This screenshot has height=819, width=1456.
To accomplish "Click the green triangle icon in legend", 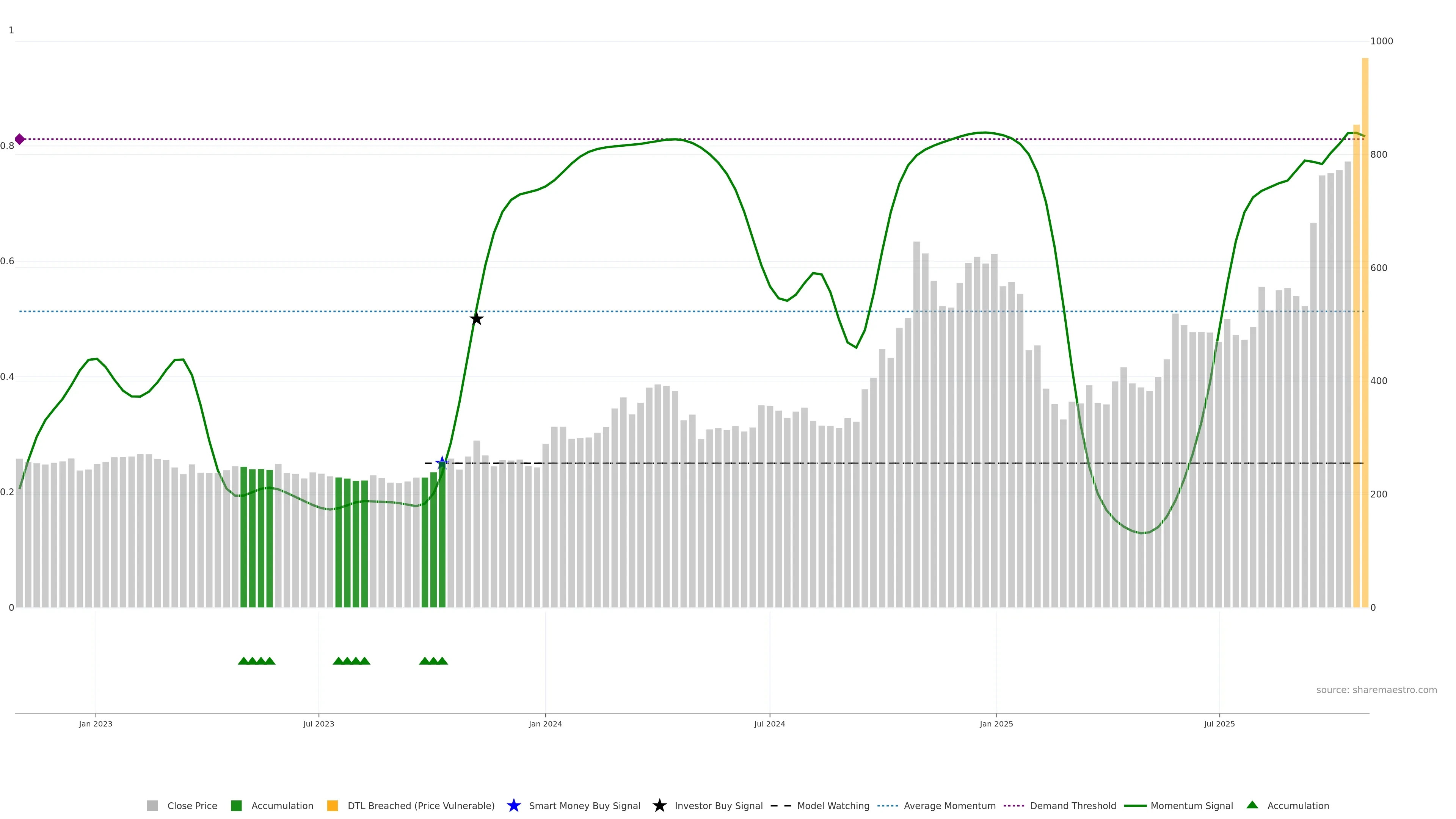I will pyautogui.click(x=1252, y=805).
